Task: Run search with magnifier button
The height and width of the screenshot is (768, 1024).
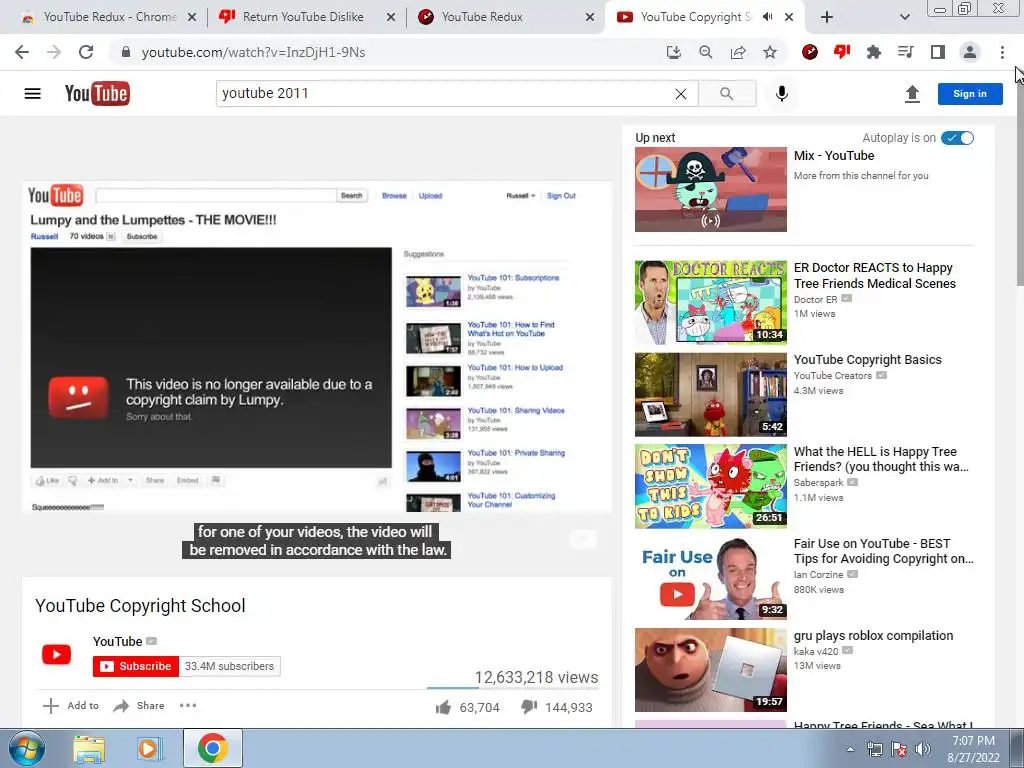Action: [727, 94]
